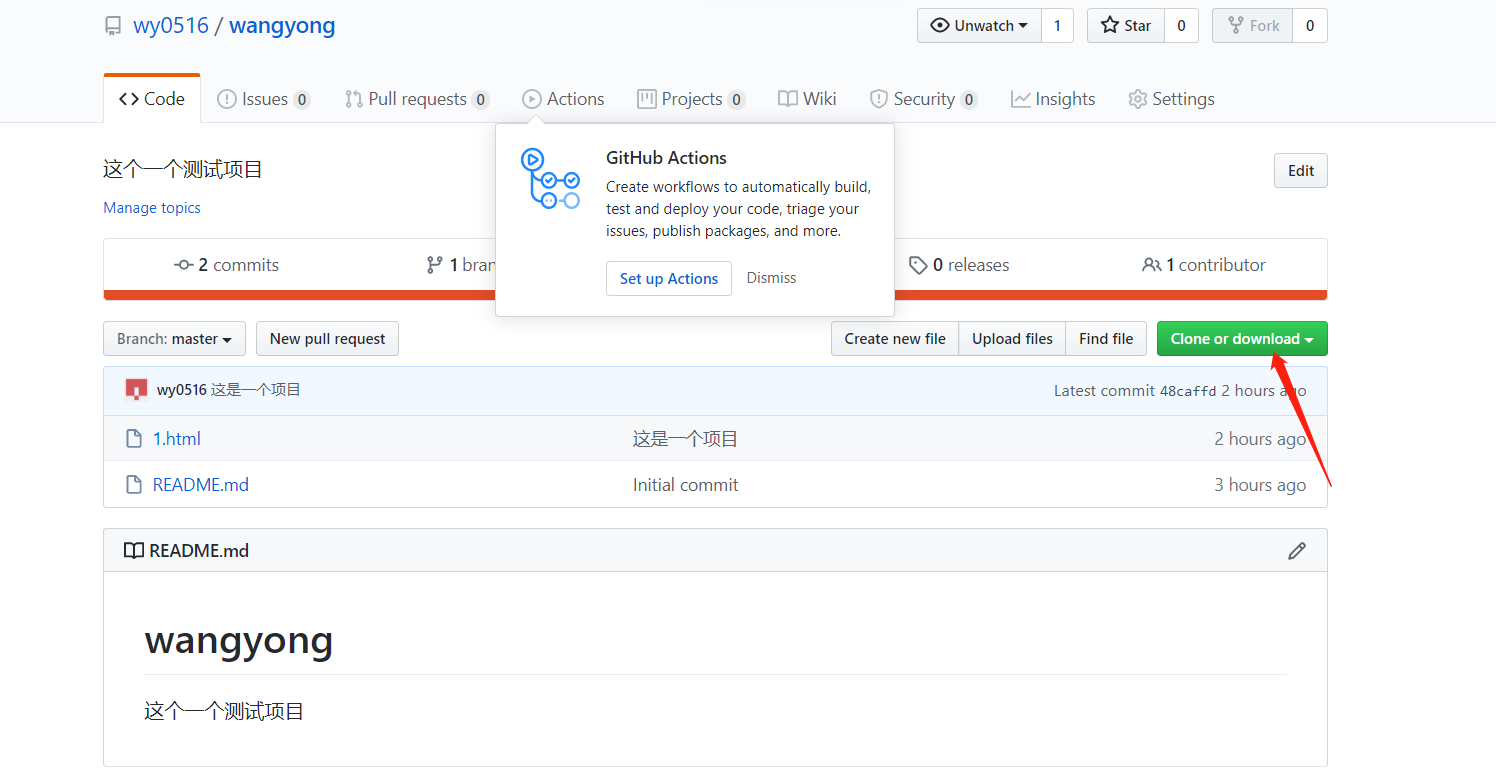Open the Issues tab
Image resolution: width=1496 pixels, height=783 pixels.
point(264,99)
